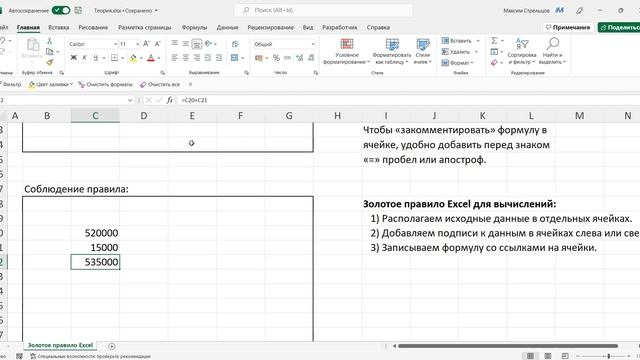Click the Format Painter brush icon
The width and height of the screenshot is (640, 360).
49,62
